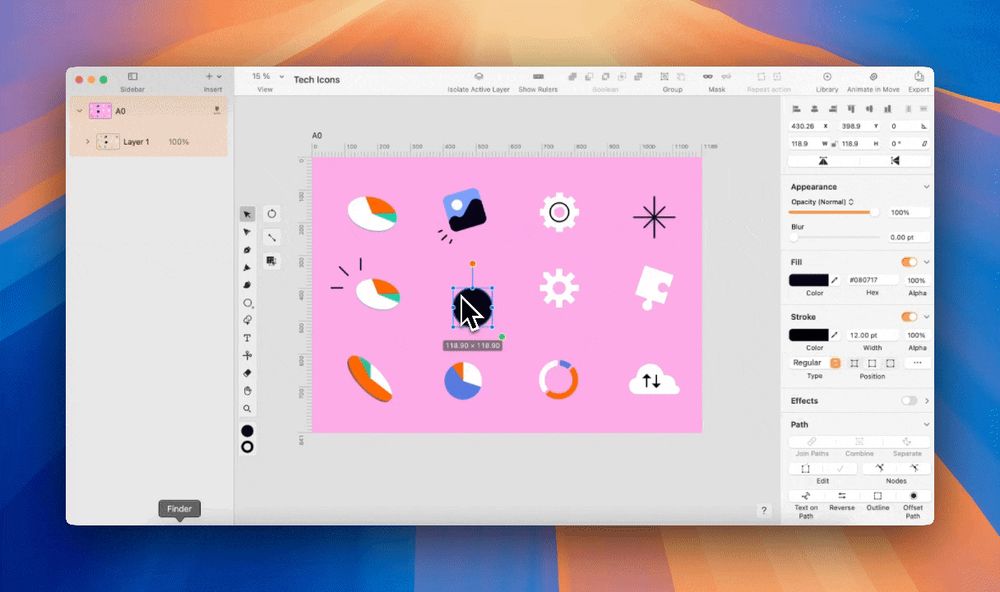Image resolution: width=1000 pixels, height=592 pixels.
Task: Select the Direct Selection tool
Action: point(247,232)
